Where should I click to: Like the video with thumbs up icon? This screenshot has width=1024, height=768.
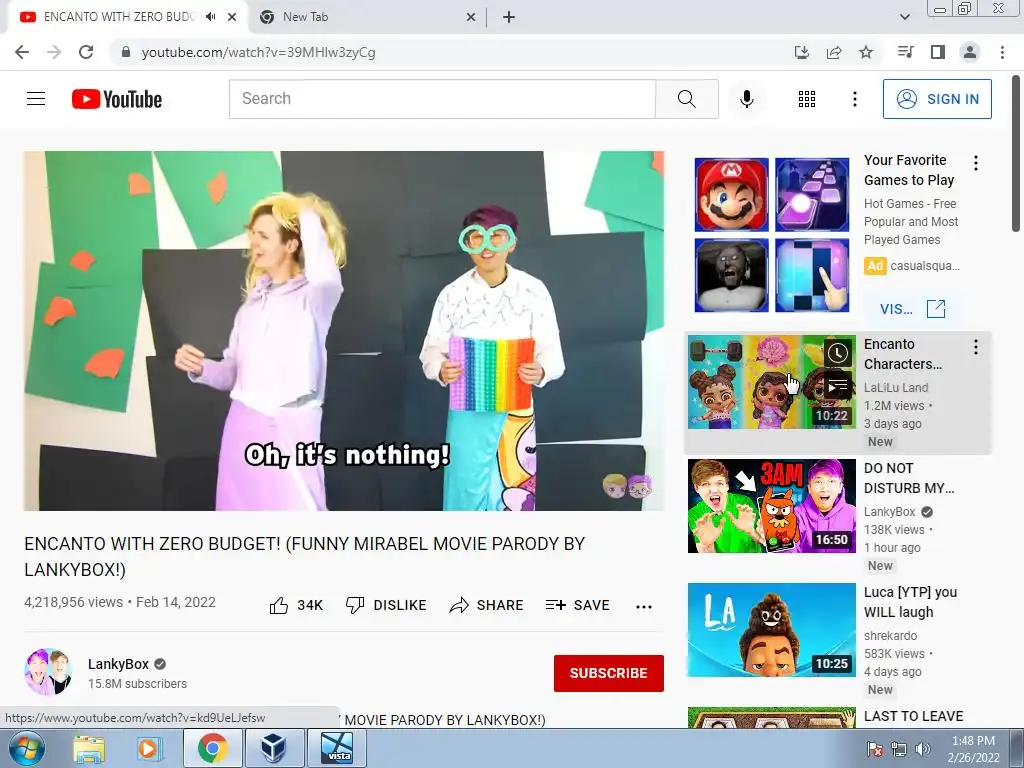tap(279, 605)
